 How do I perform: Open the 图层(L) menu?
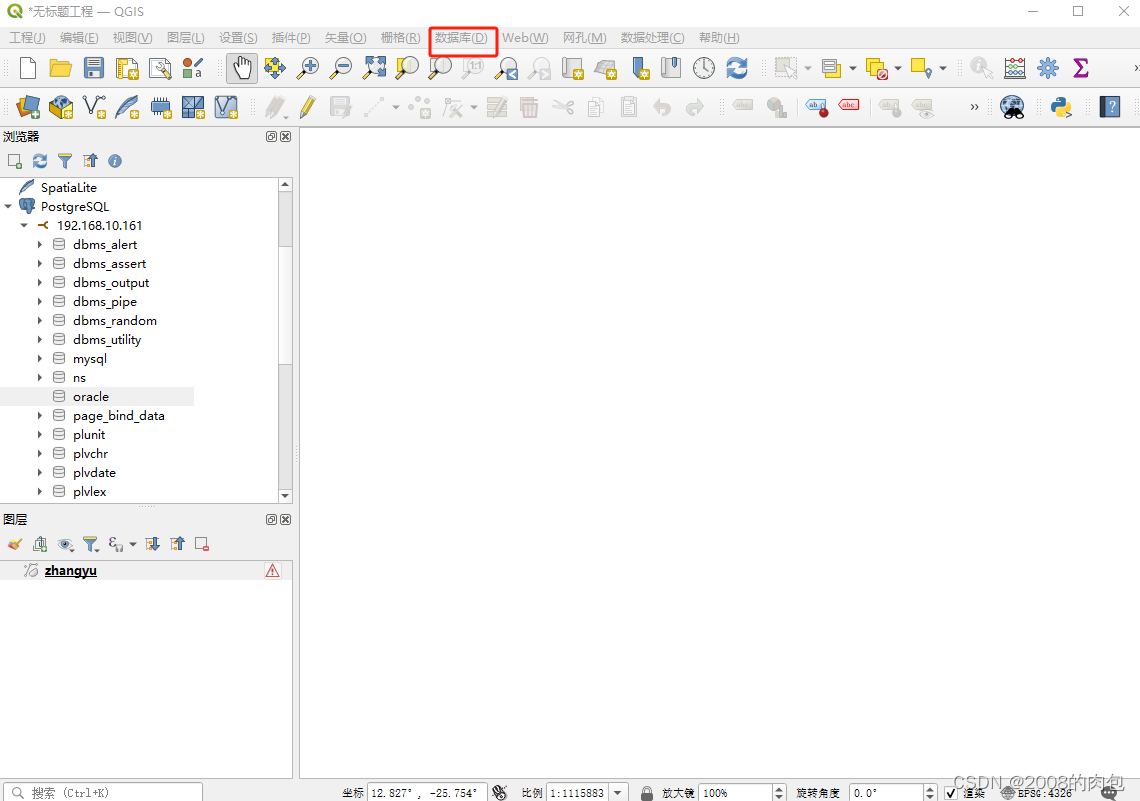pos(186,38)
